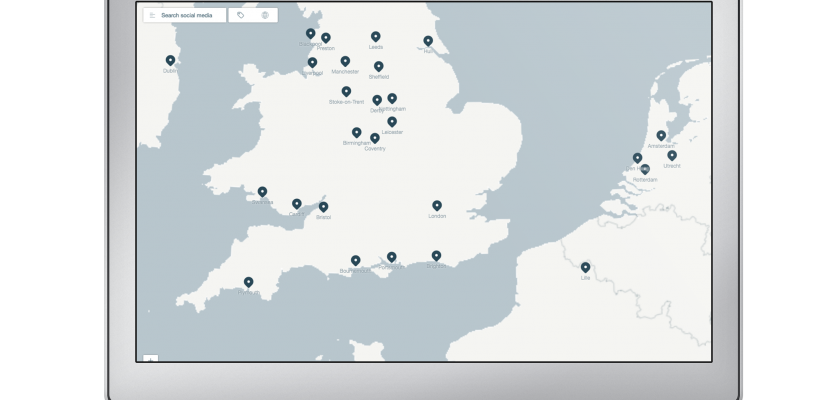Image resolution: width=840 pixels, height=400 pixels.
Task: Click the Sheffield location marker
Action: tap(379, 66)
